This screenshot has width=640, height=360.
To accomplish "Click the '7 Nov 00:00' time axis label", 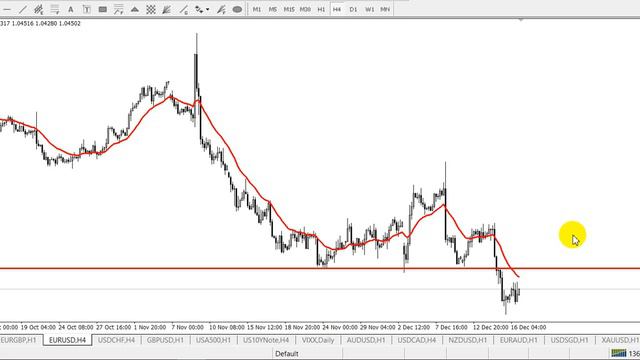I will click(187, 327).
